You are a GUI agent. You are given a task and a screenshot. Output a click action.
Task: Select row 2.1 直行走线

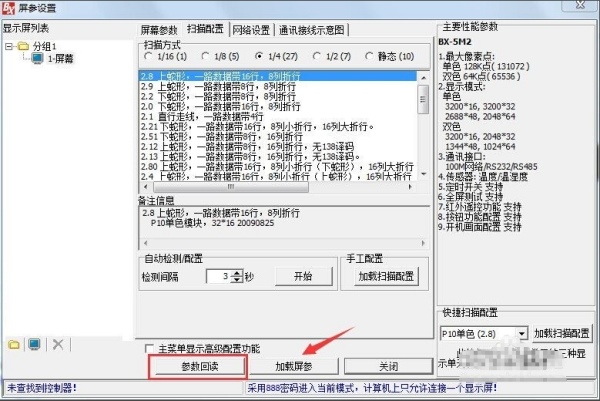tap(278, 116)
